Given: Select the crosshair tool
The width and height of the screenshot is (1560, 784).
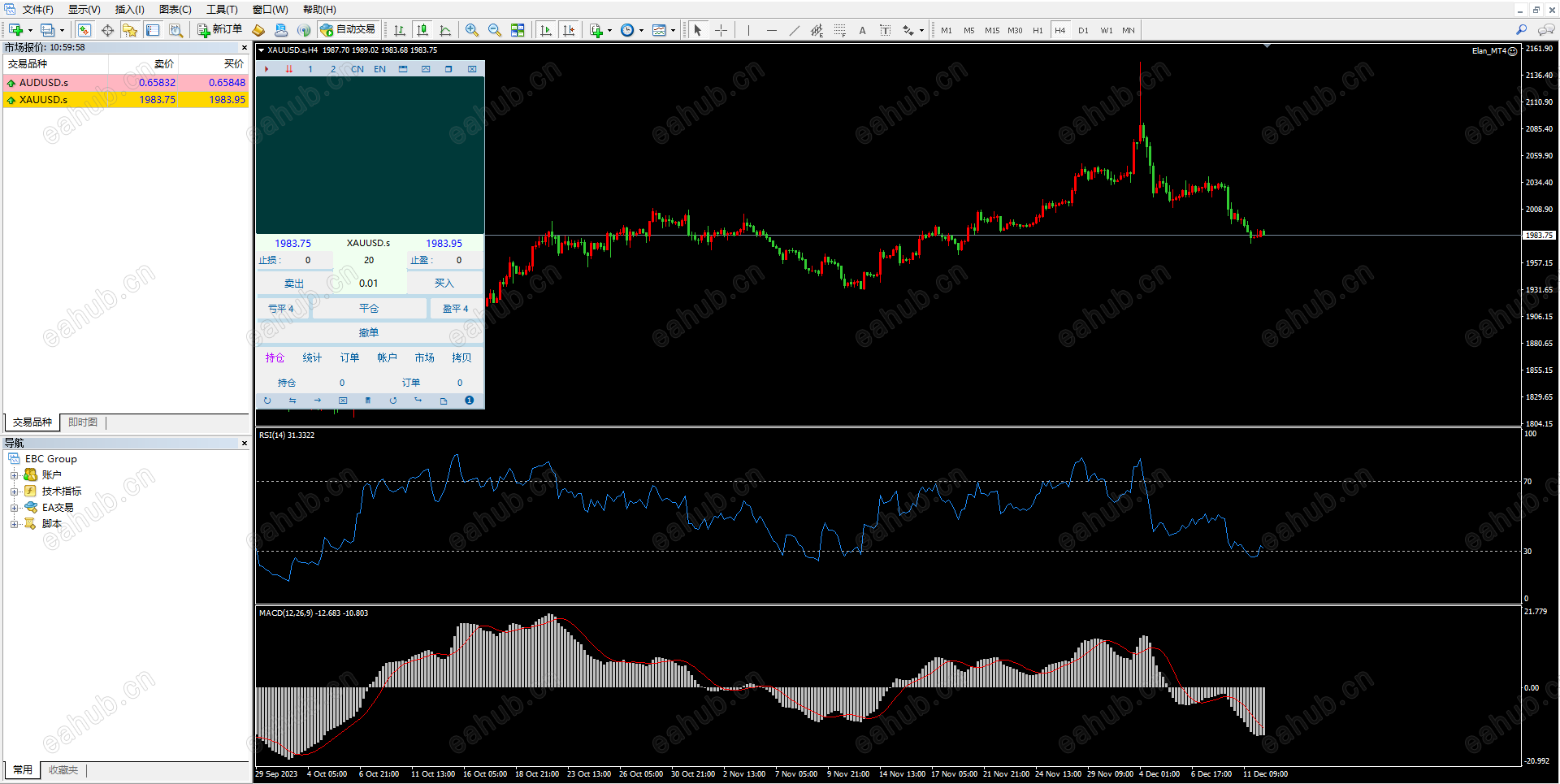Looking at the screenshot, I should pyautogui.click(x=721, y=30).
